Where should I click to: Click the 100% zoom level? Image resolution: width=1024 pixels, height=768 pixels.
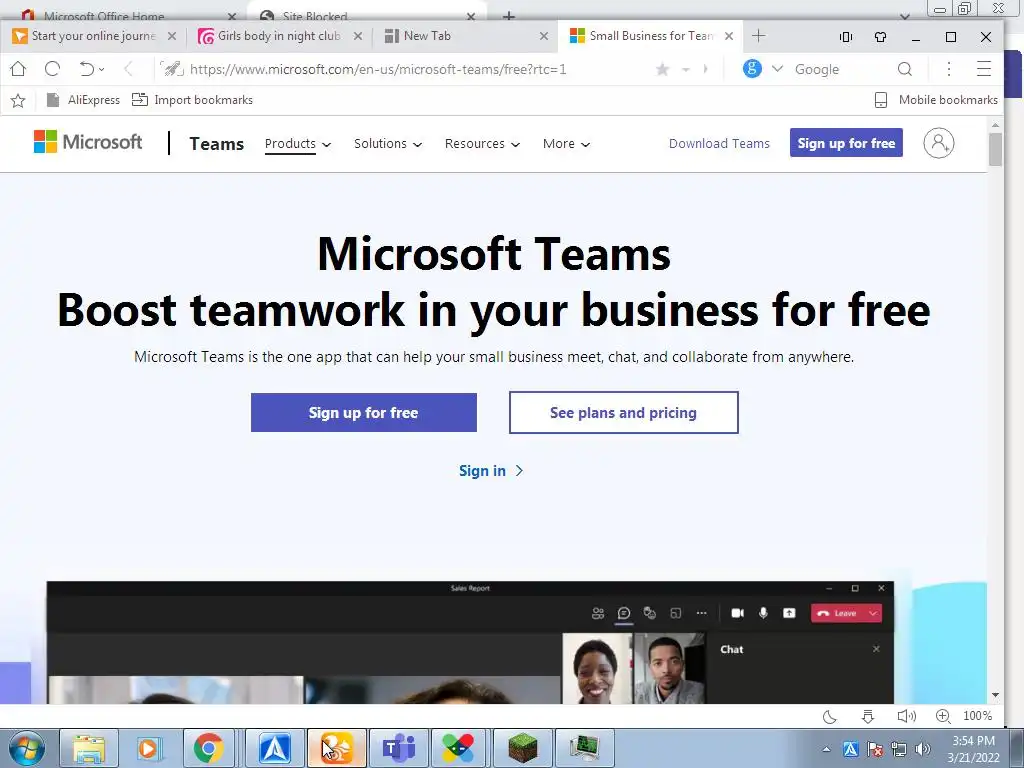(x=978, y=716)
